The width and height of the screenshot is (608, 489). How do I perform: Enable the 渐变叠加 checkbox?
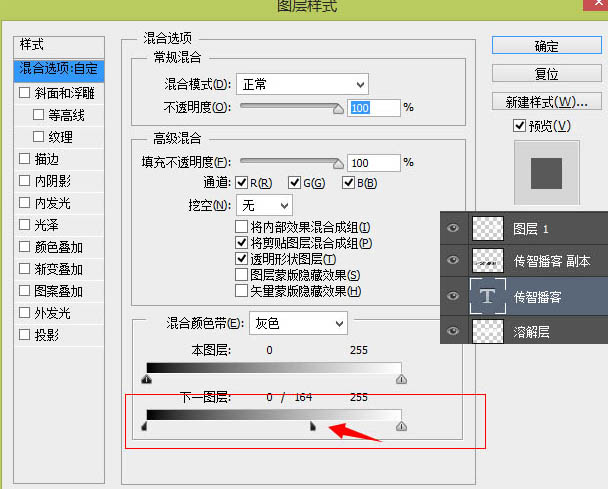point(24,268)
